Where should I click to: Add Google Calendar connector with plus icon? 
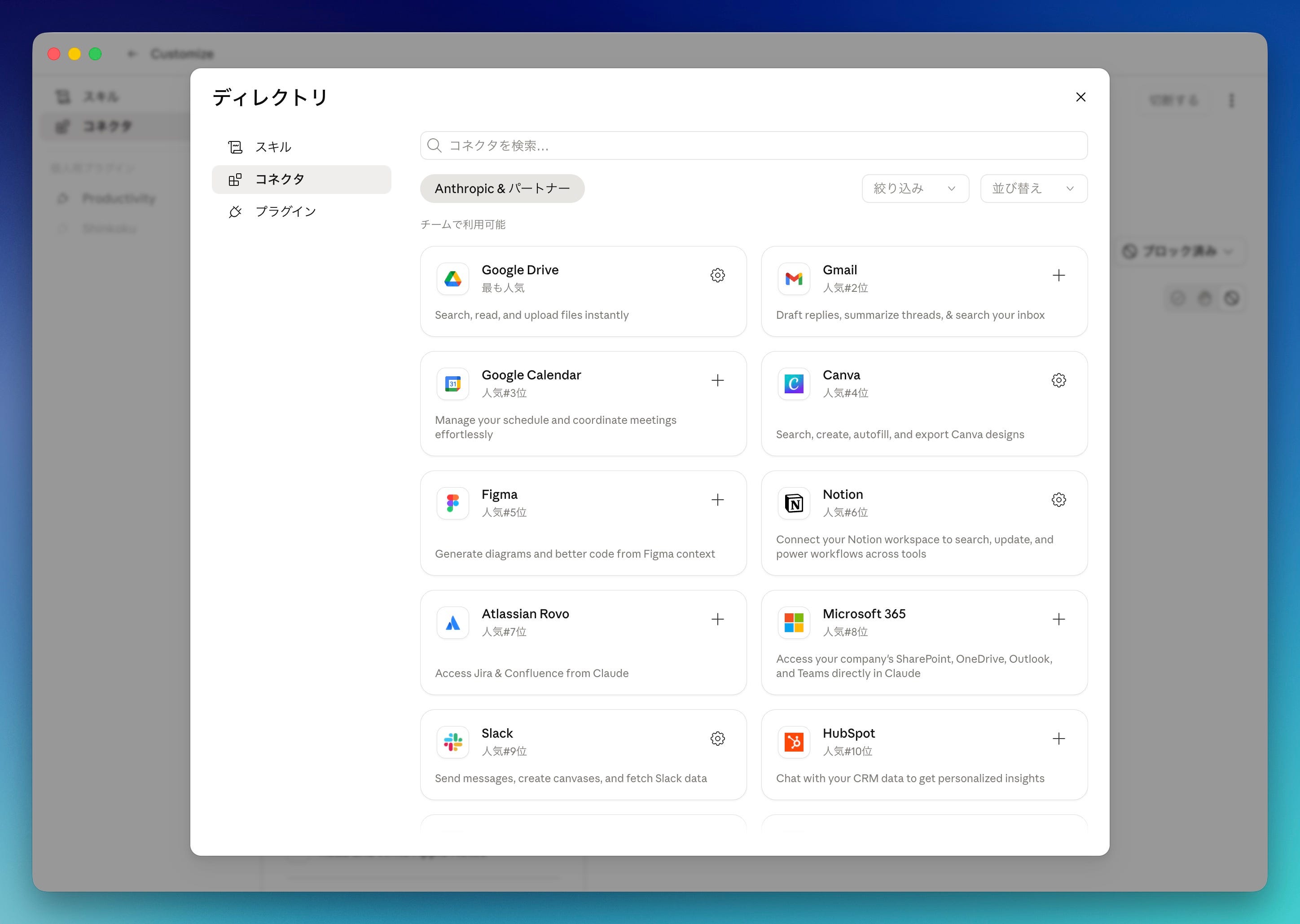pyautogui.click(x=717, y=381)
